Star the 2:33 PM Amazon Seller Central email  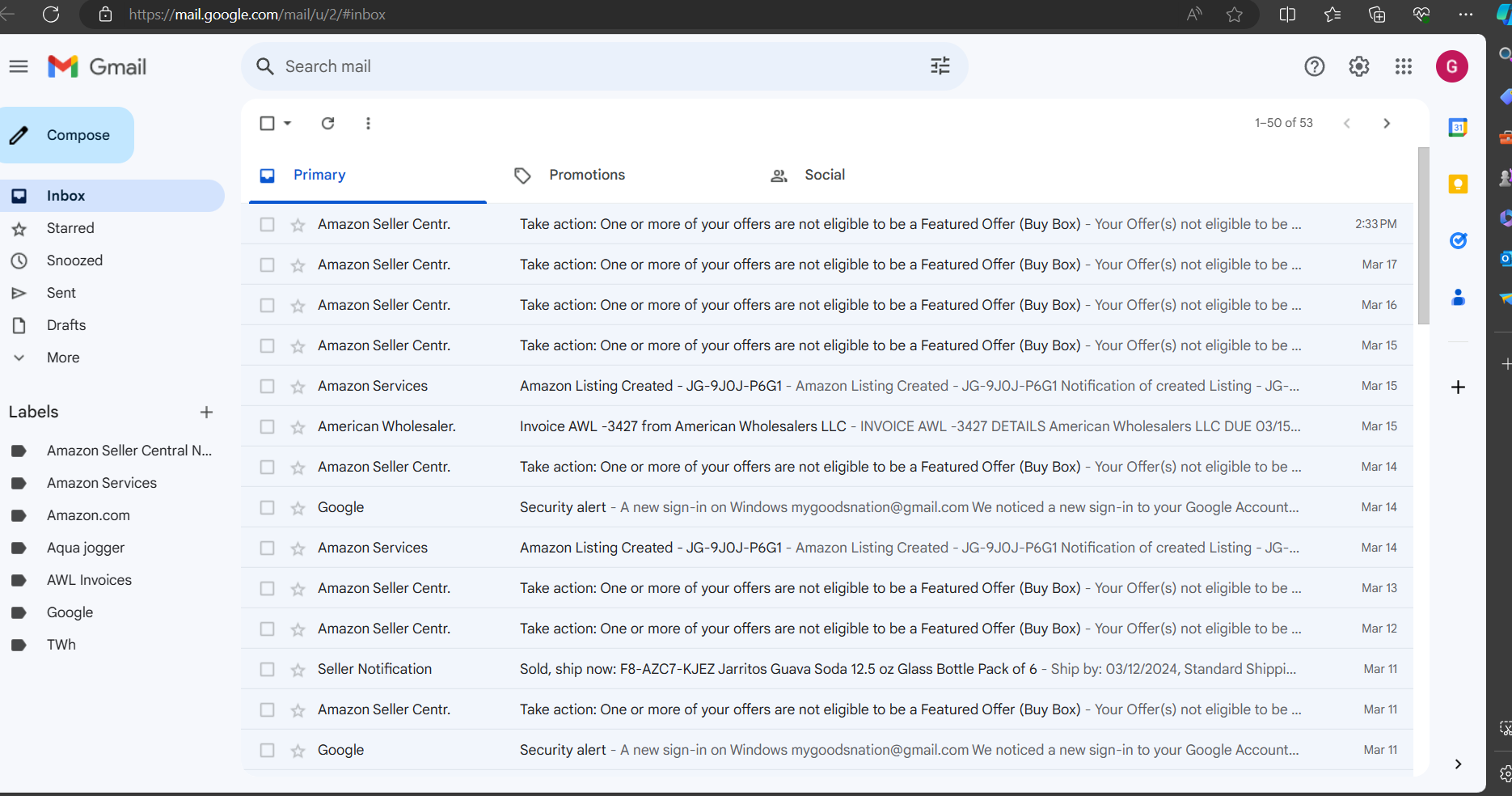pos(298,224)
